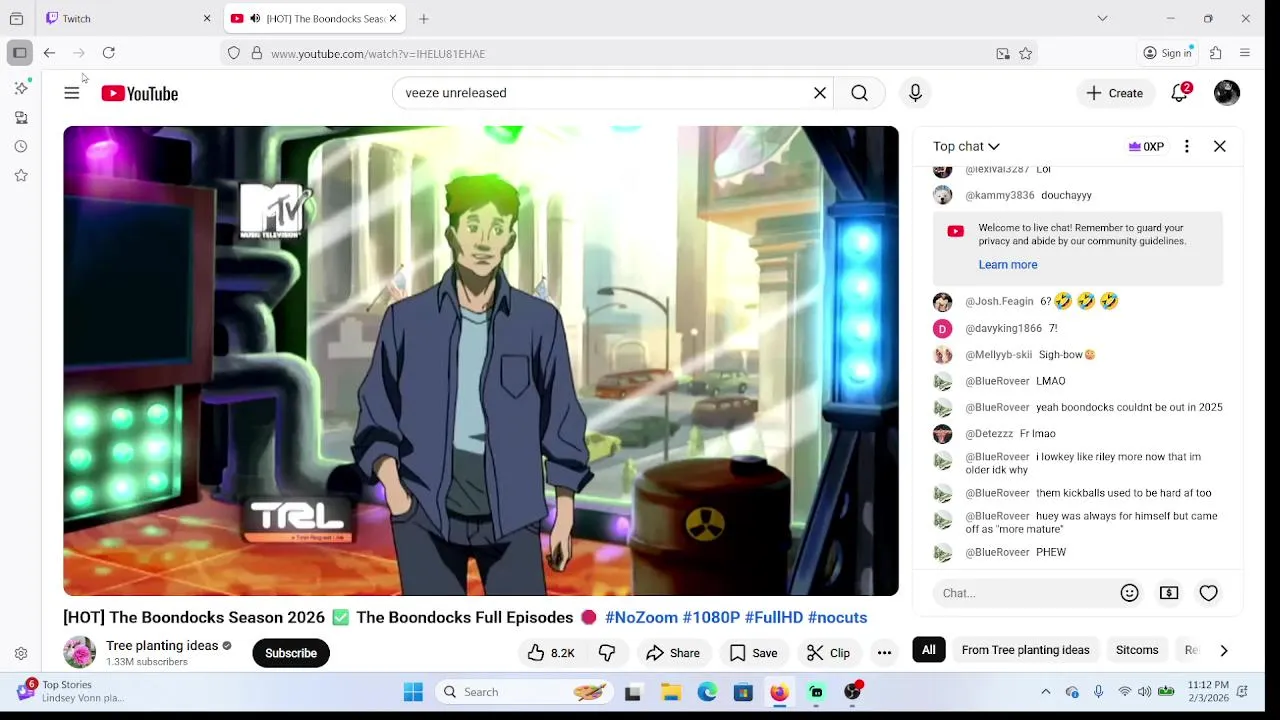Open the chat emoji picker
This screenshot has width=1280, height=720.
point(1129,593)
